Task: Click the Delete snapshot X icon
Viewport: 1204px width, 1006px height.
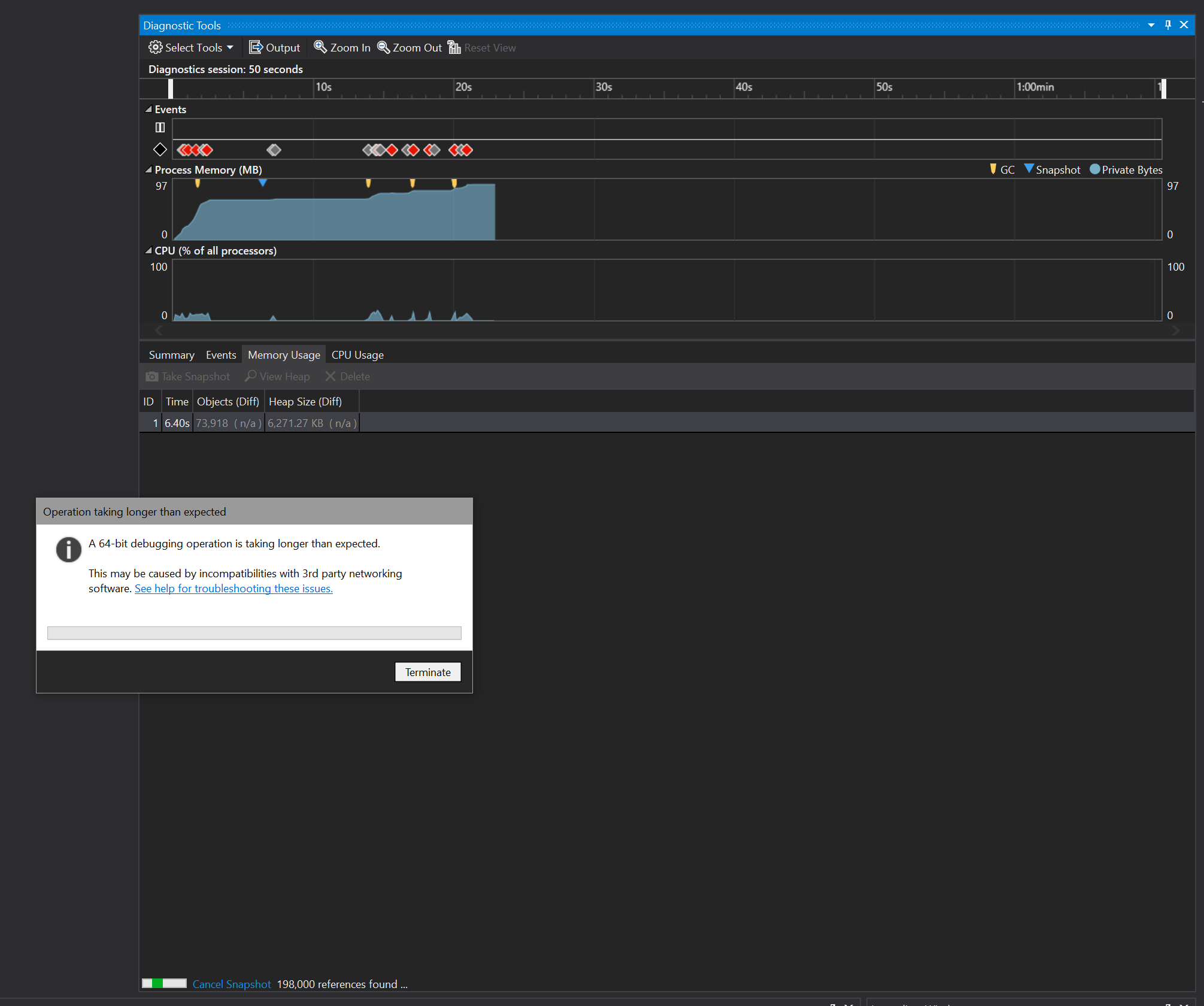Action: click(331, 376)
